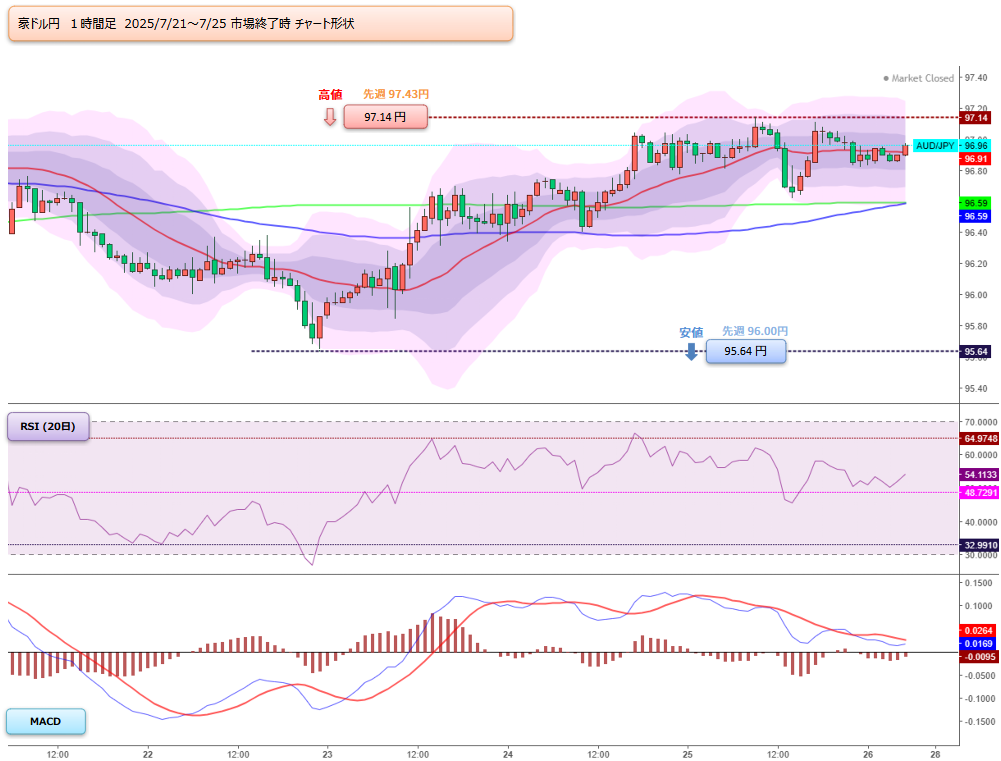Click the 0.1500 MACD axis tick

(x=979, y=583)
